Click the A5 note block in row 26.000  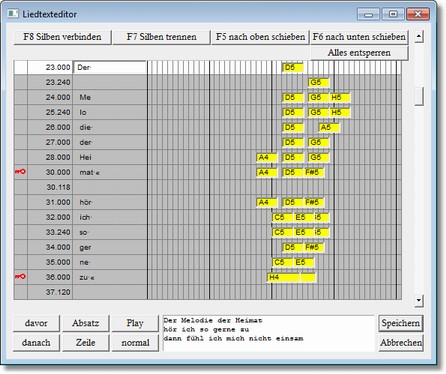[x=329, y=127]
